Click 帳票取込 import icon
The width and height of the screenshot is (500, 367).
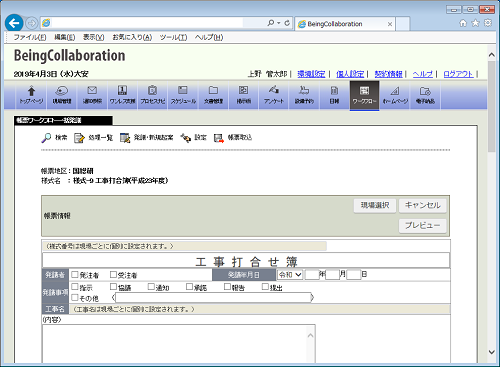[219, 138]
